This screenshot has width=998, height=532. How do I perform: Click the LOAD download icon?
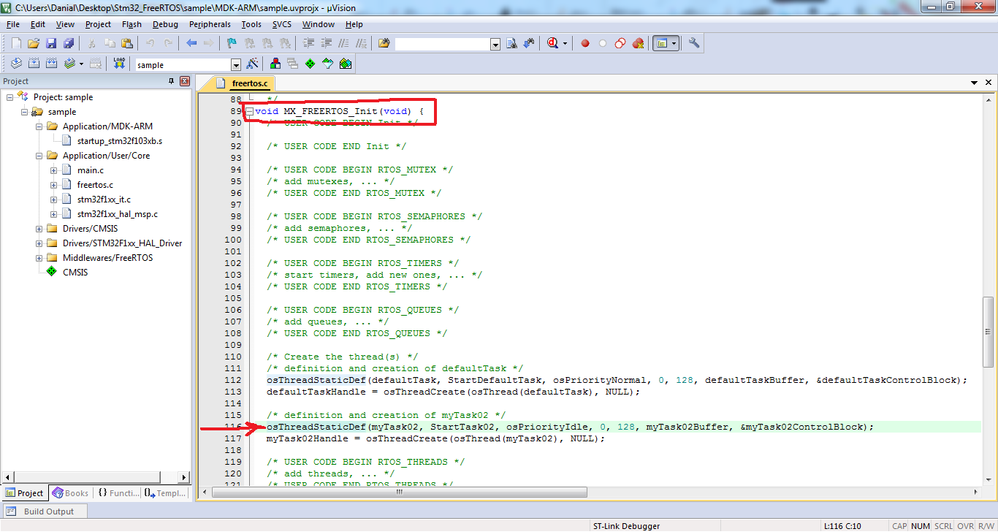click(x=119, y=64)
